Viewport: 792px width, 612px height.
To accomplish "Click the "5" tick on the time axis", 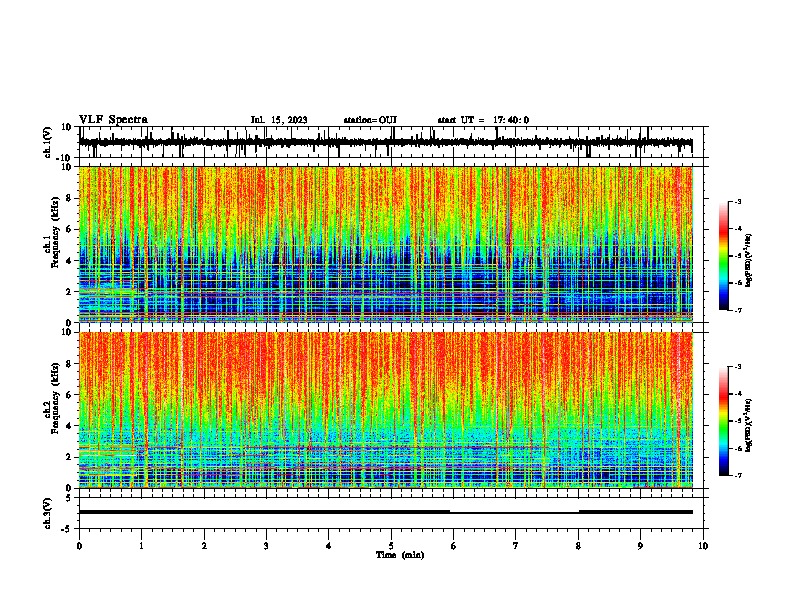I will tap(391, 546).
